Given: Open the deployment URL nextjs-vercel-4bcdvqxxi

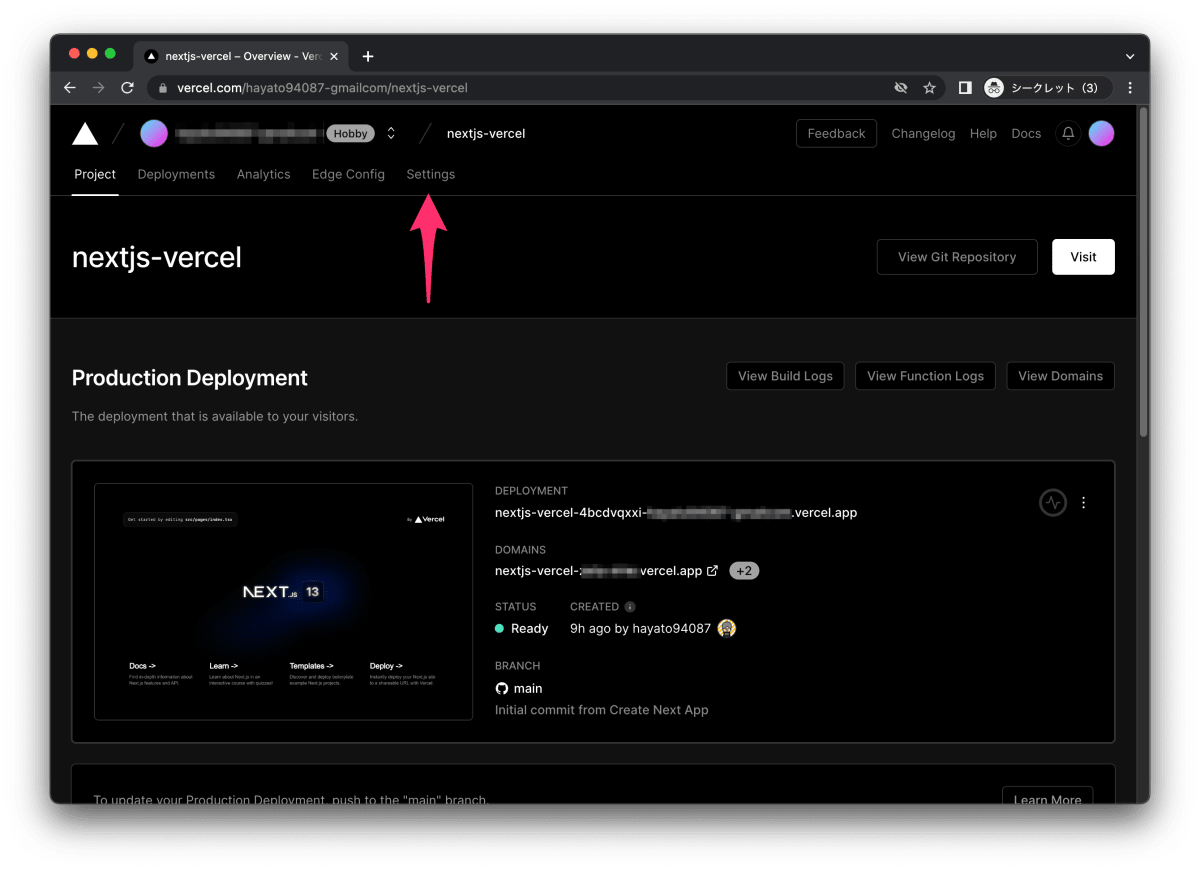Looking at the screenshot, I should (676, 513).
